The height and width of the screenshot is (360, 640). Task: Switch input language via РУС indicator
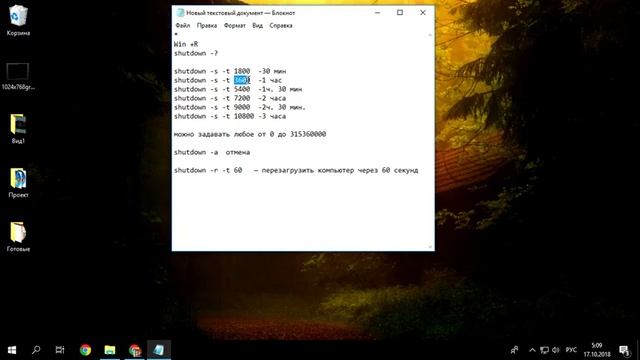tap(571, 350)
